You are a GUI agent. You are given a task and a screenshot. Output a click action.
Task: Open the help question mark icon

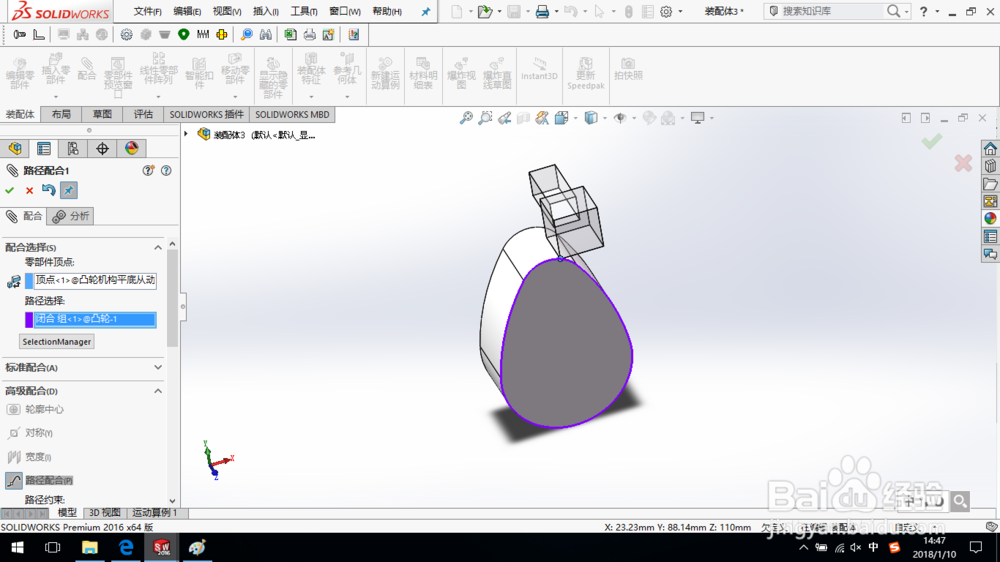(x=923, y=11)
